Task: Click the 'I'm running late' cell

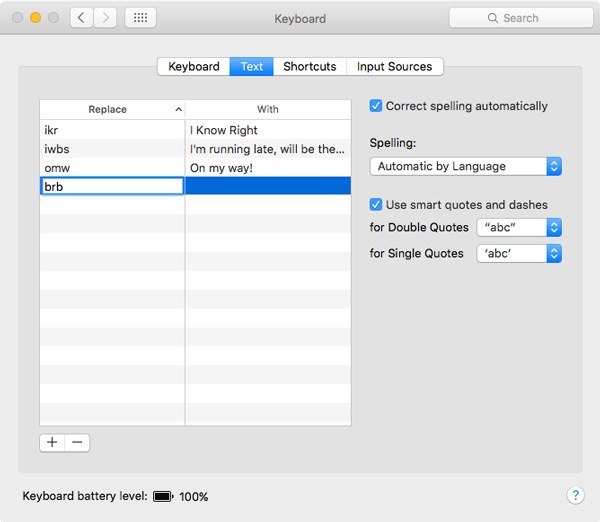Action: point(268,148)
